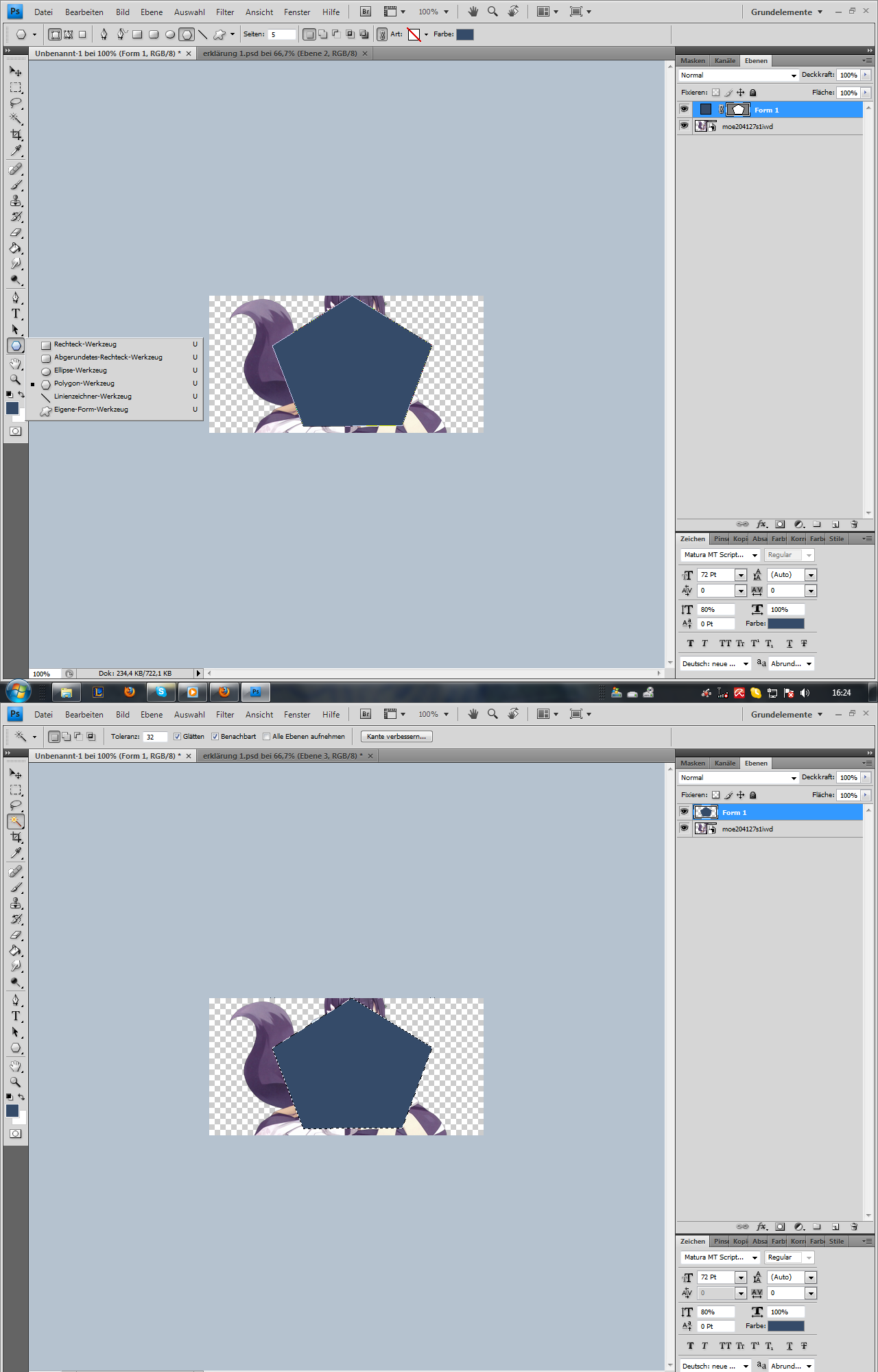Image resolution: width=878 pixels, height=1372 pixels.
Task: Click Ellipse shape icon in upper options bar
Action: [170, 34]
